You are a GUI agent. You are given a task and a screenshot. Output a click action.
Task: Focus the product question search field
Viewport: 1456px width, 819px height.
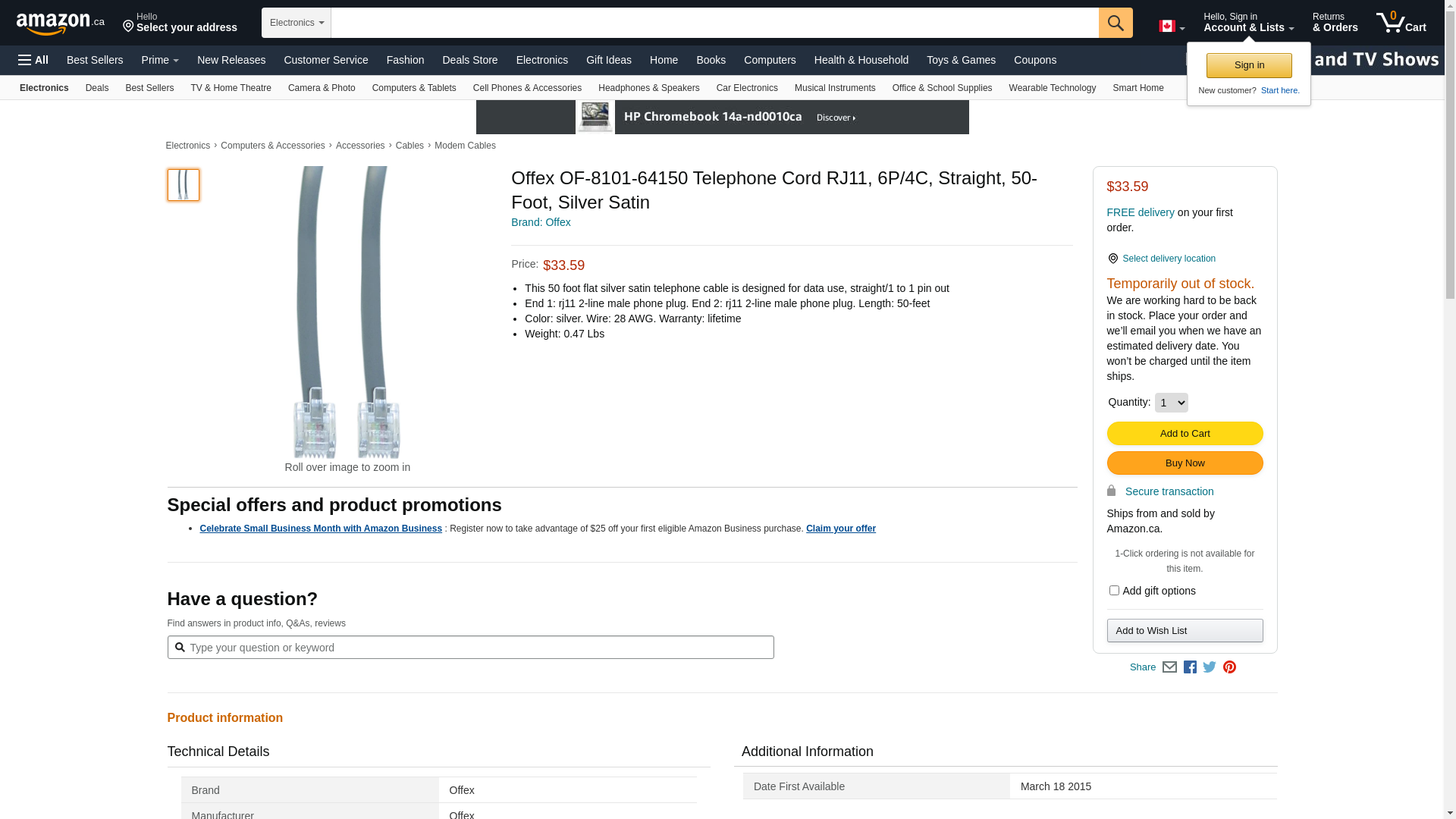[x=478, y=648]
